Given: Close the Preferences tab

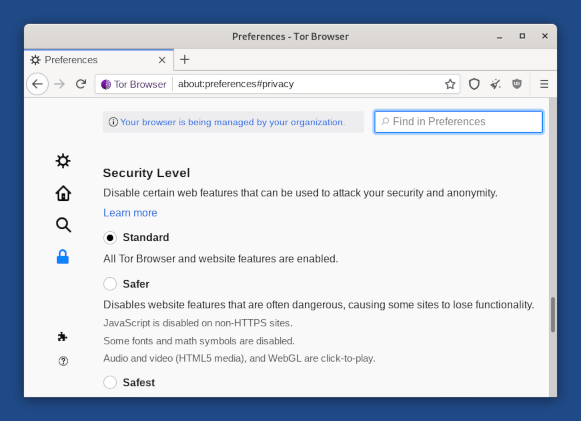Looking at the screenshot, I should point(162,60).
